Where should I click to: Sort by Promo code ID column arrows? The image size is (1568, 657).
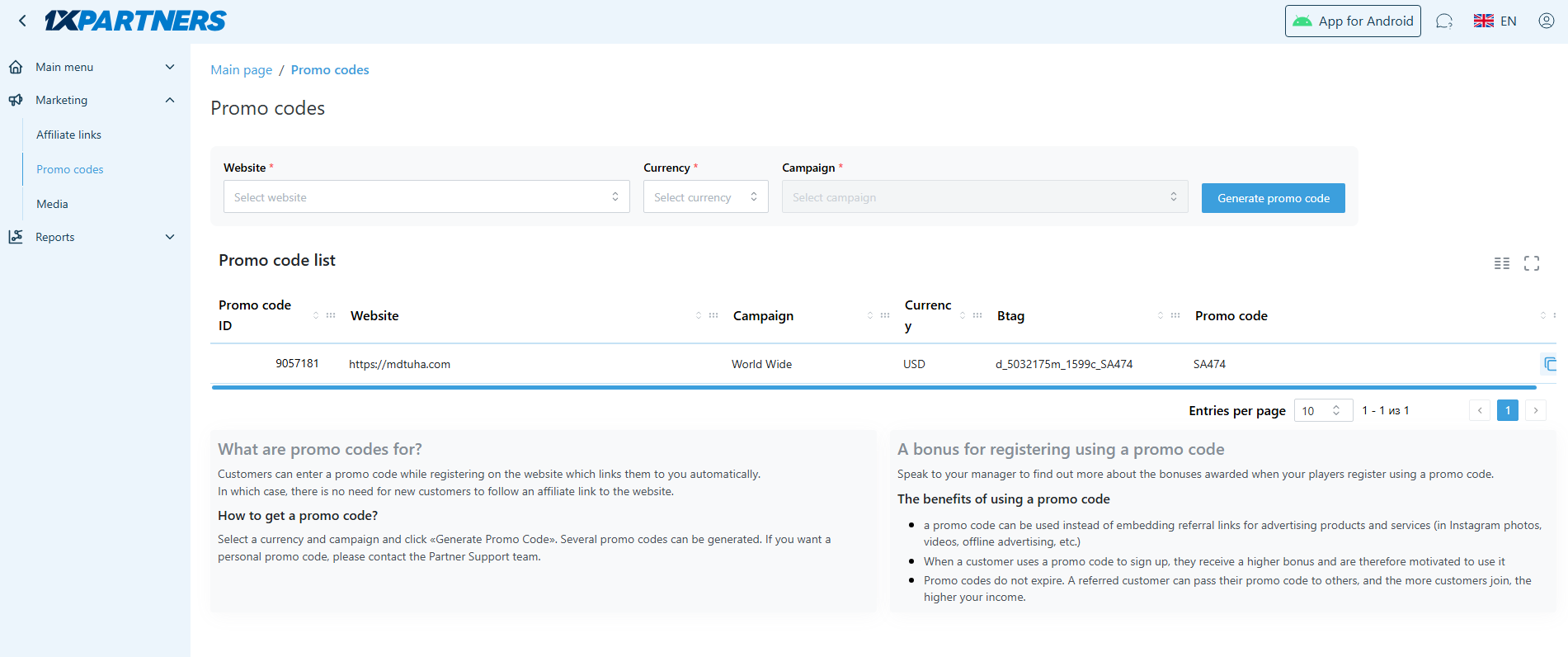click(316, 315)
